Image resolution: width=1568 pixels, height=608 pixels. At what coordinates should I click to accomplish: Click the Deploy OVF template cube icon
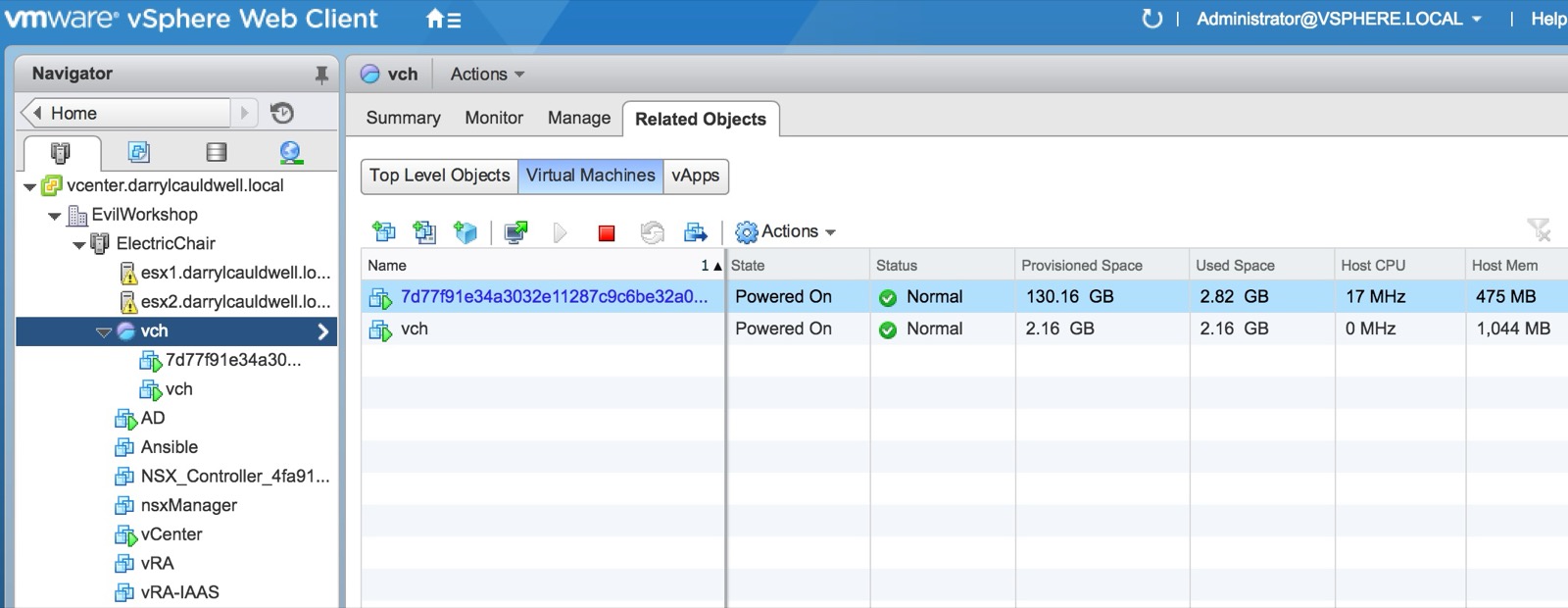click(x=465, y=231)
